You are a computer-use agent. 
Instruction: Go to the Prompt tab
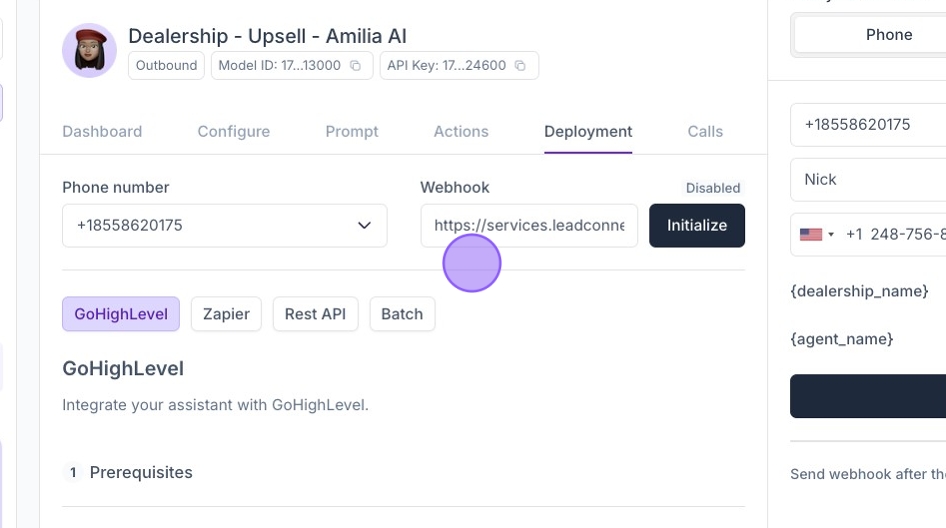coord(352,131)
